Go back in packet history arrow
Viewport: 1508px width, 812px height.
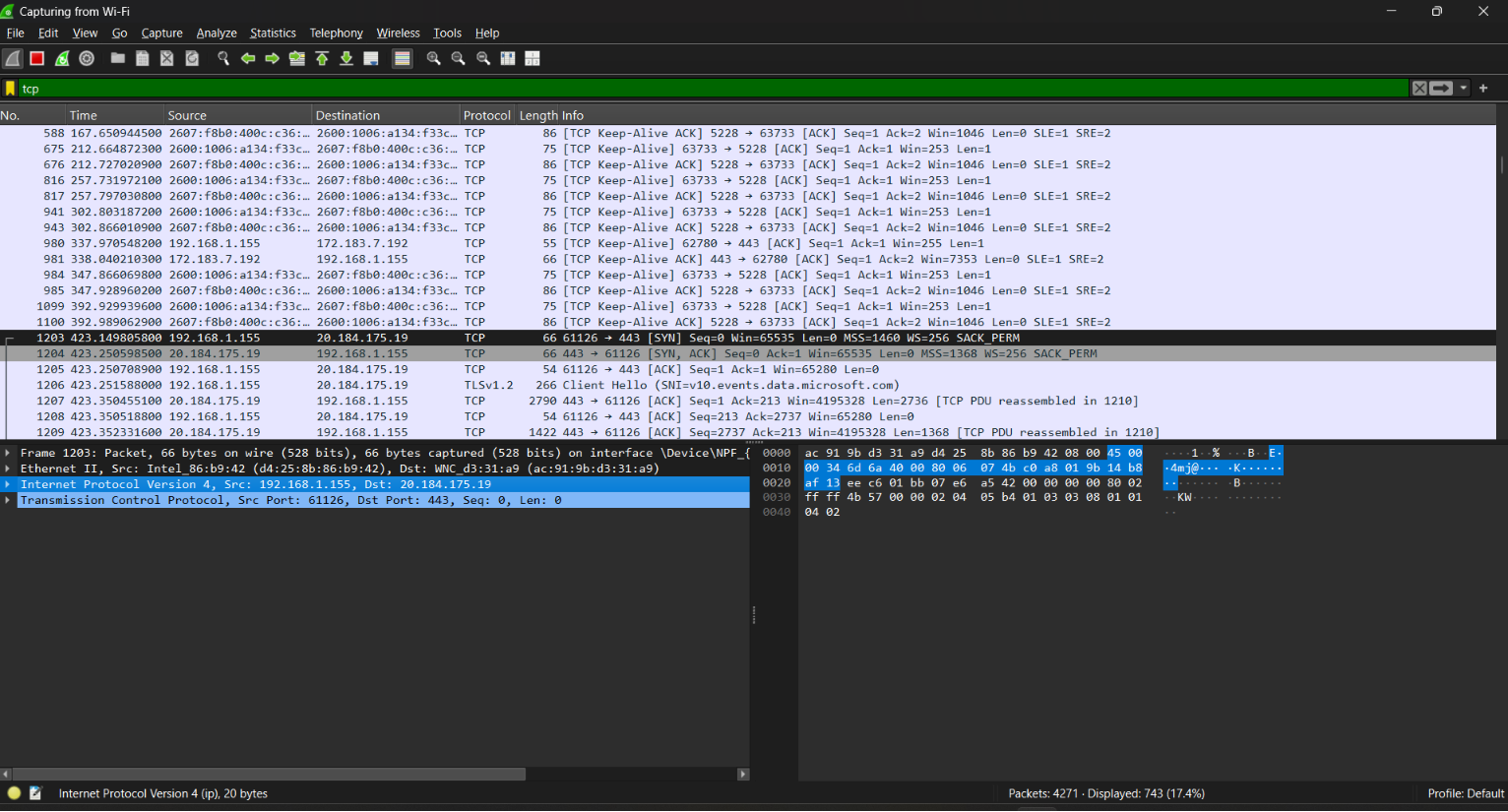248,59
